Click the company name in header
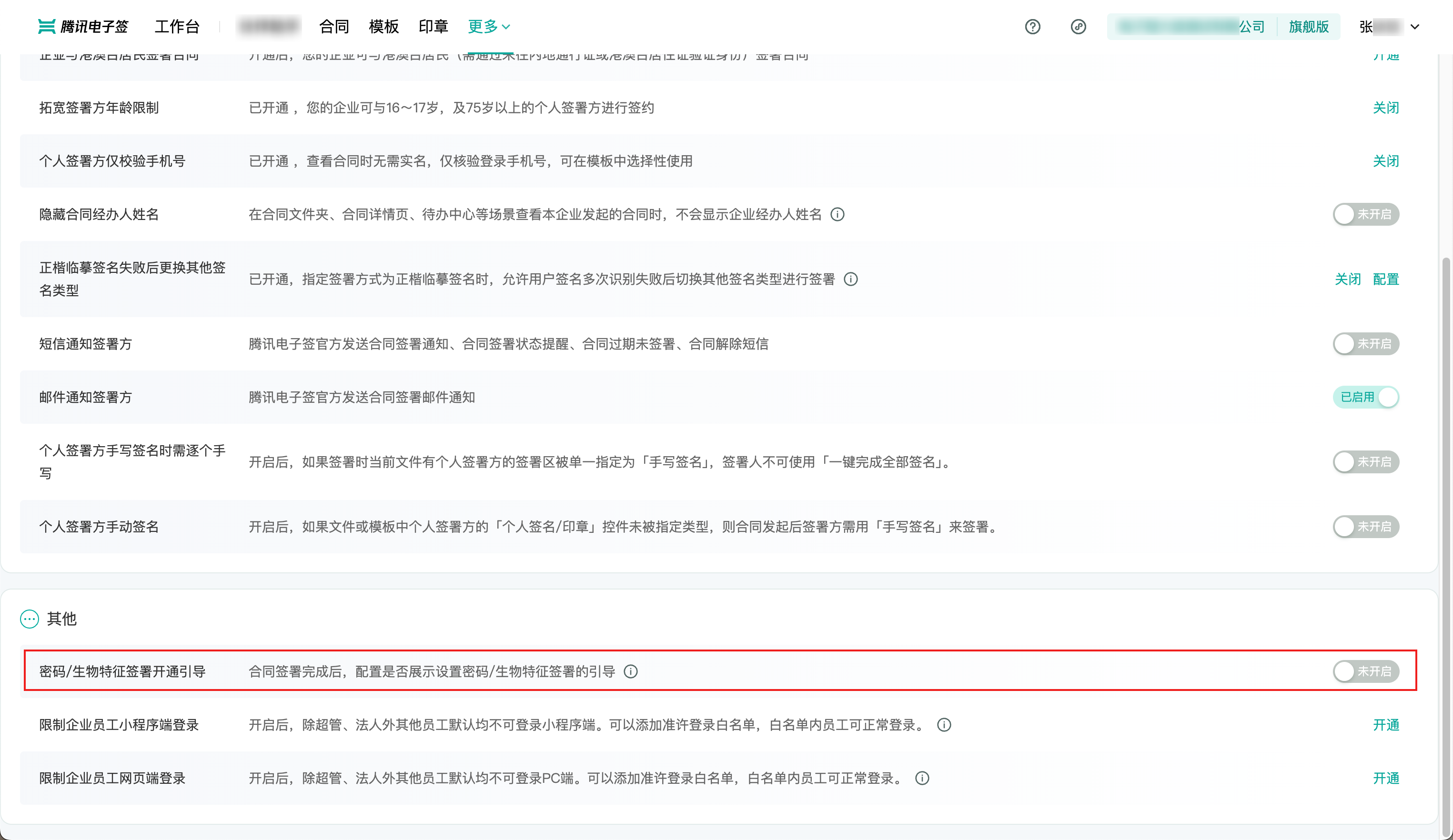This screenshot has width=1453, height=840. pyautogui.click(x=1190, y=27)
